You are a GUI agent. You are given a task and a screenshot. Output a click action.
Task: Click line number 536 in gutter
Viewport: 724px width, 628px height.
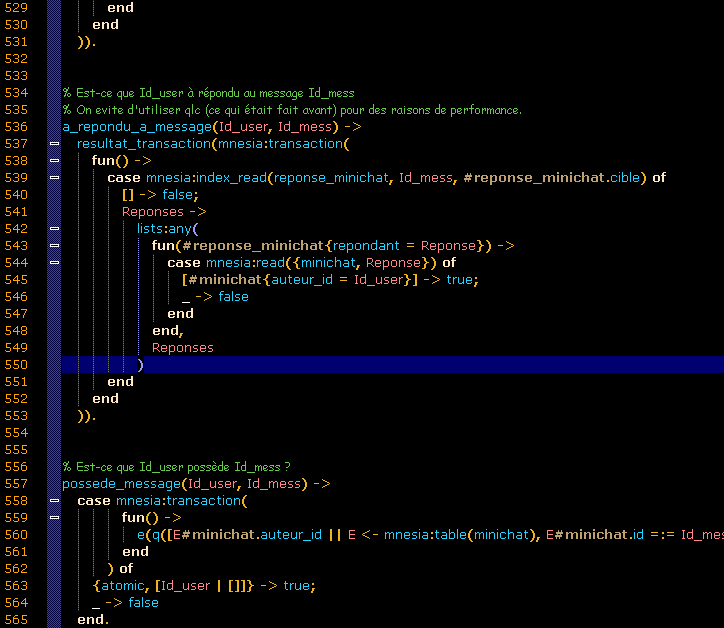click(16, 127)
